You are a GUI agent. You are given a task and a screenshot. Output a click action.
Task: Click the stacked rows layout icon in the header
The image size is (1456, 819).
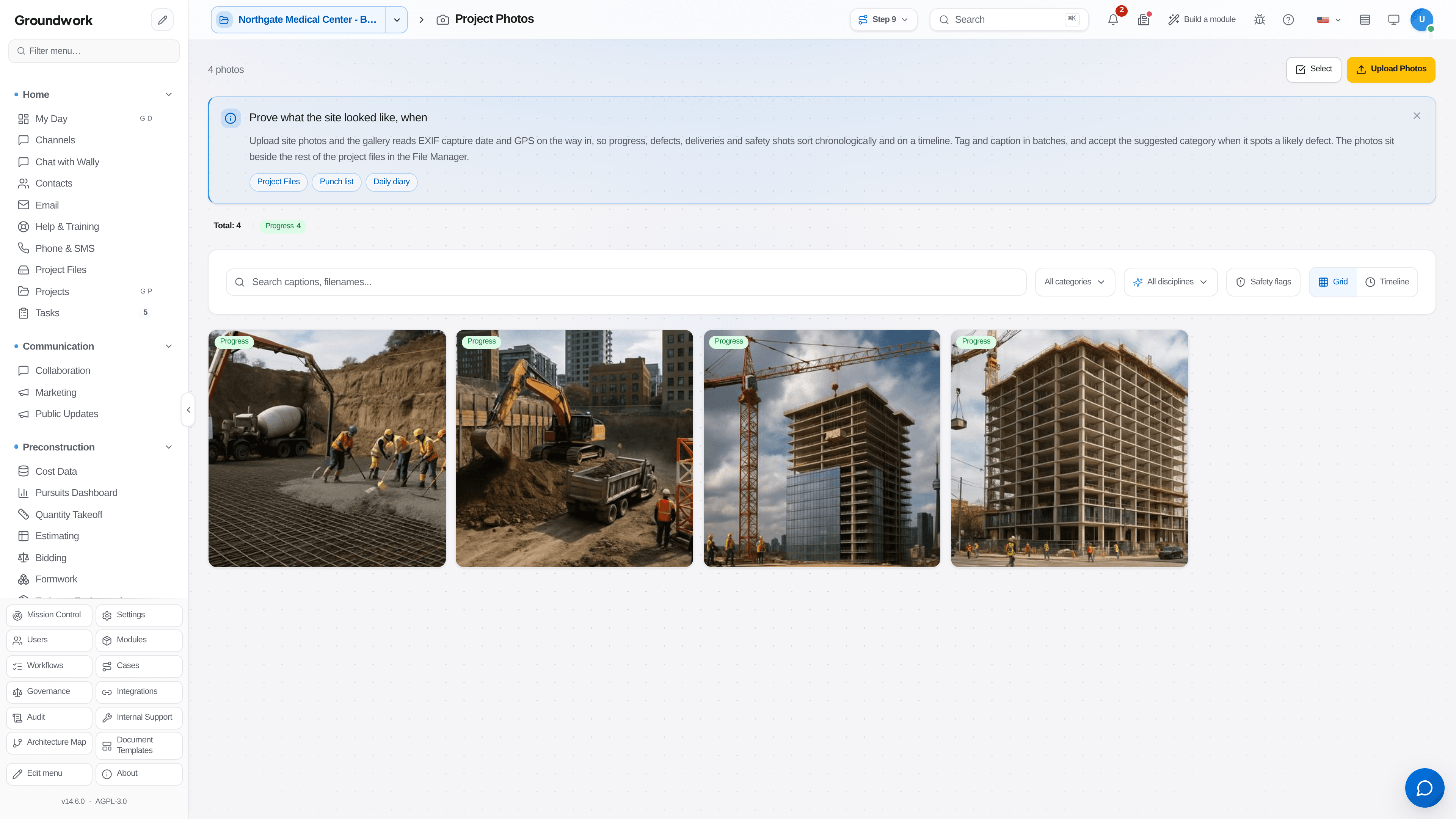(1365, 20)
